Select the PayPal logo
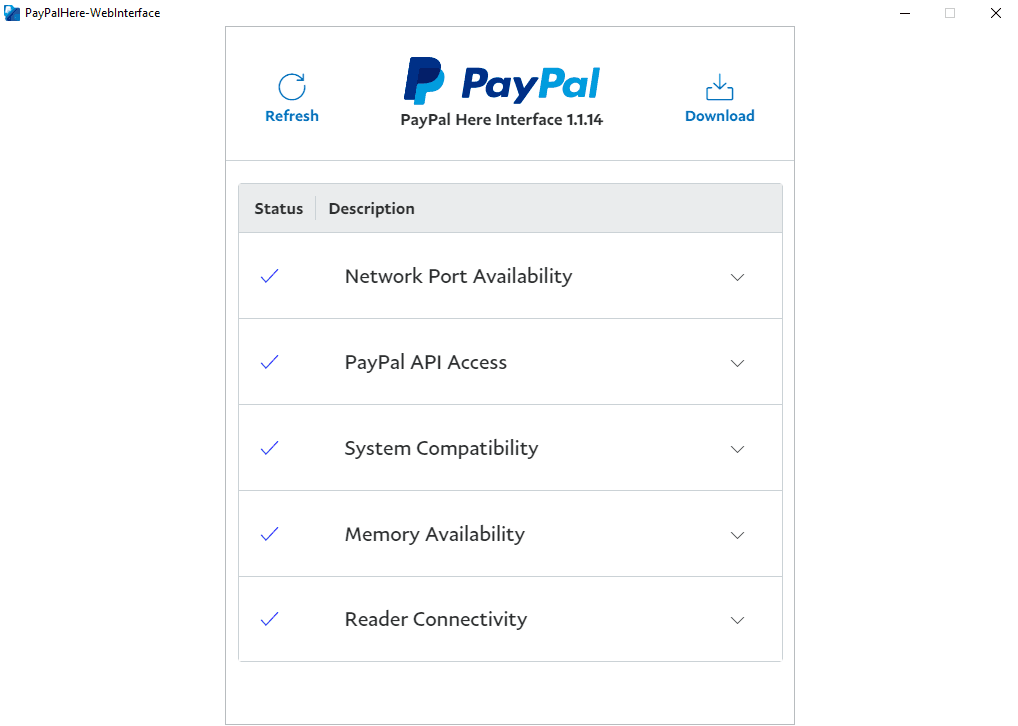This screenshot has width=1018, height=726. 501,80
